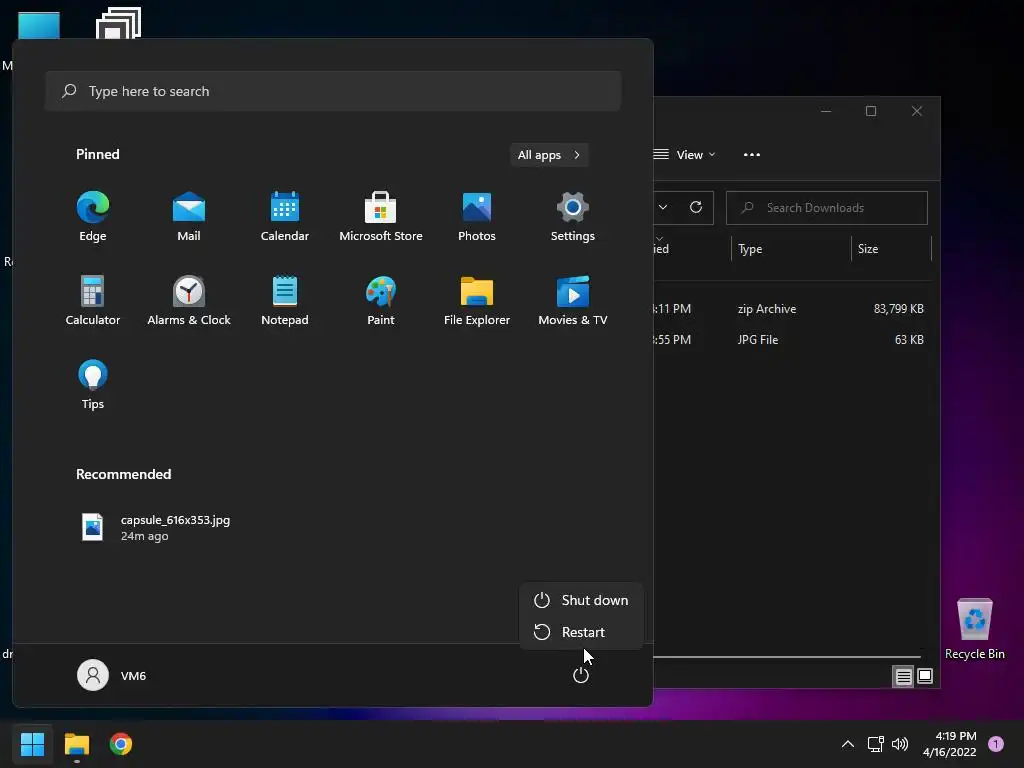Click the power button in Start menu

[x=581, y=675]
